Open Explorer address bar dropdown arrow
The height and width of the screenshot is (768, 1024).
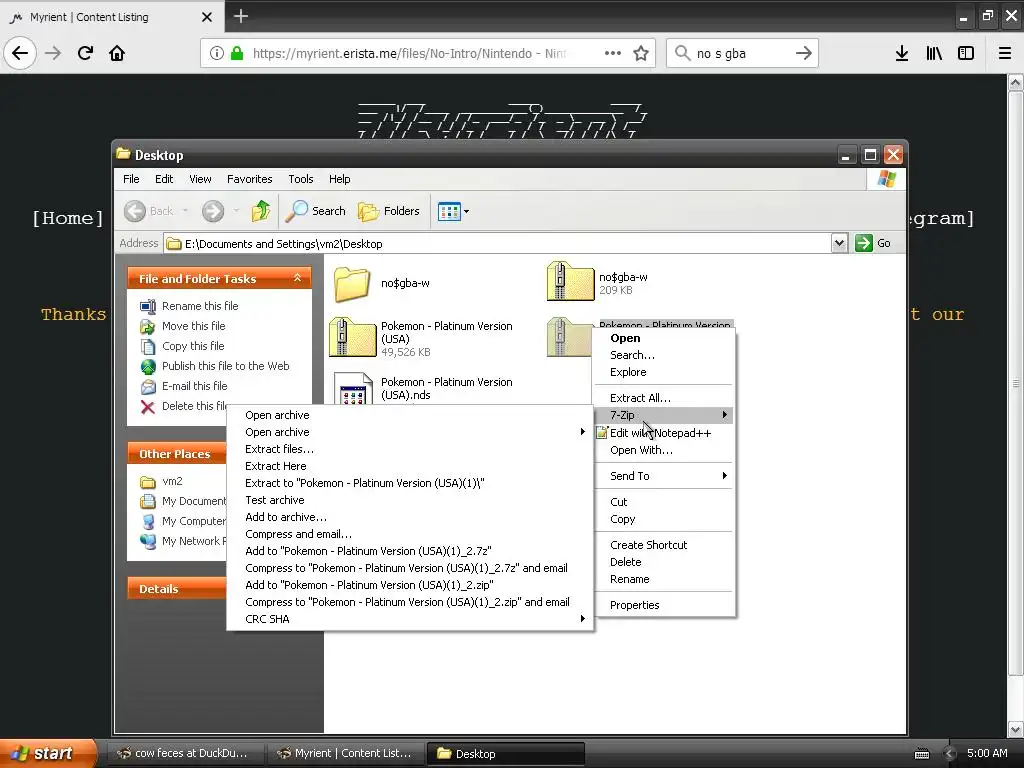839,243
